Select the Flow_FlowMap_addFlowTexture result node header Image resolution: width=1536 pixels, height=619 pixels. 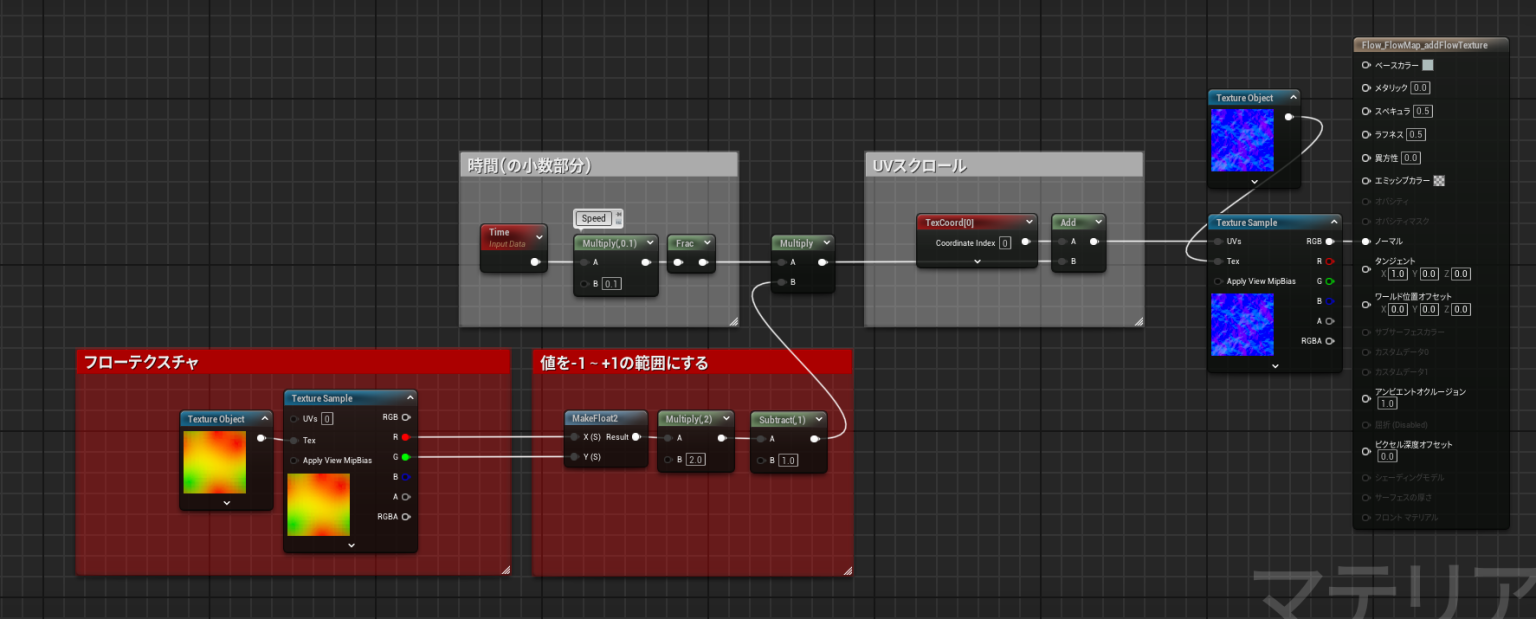1426,45
